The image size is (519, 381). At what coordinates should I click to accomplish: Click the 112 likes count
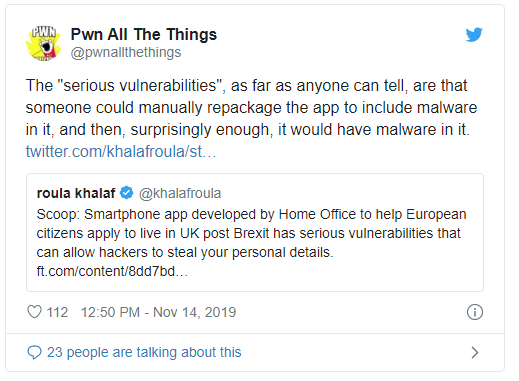pyautogui.click(x=57, y=312)
